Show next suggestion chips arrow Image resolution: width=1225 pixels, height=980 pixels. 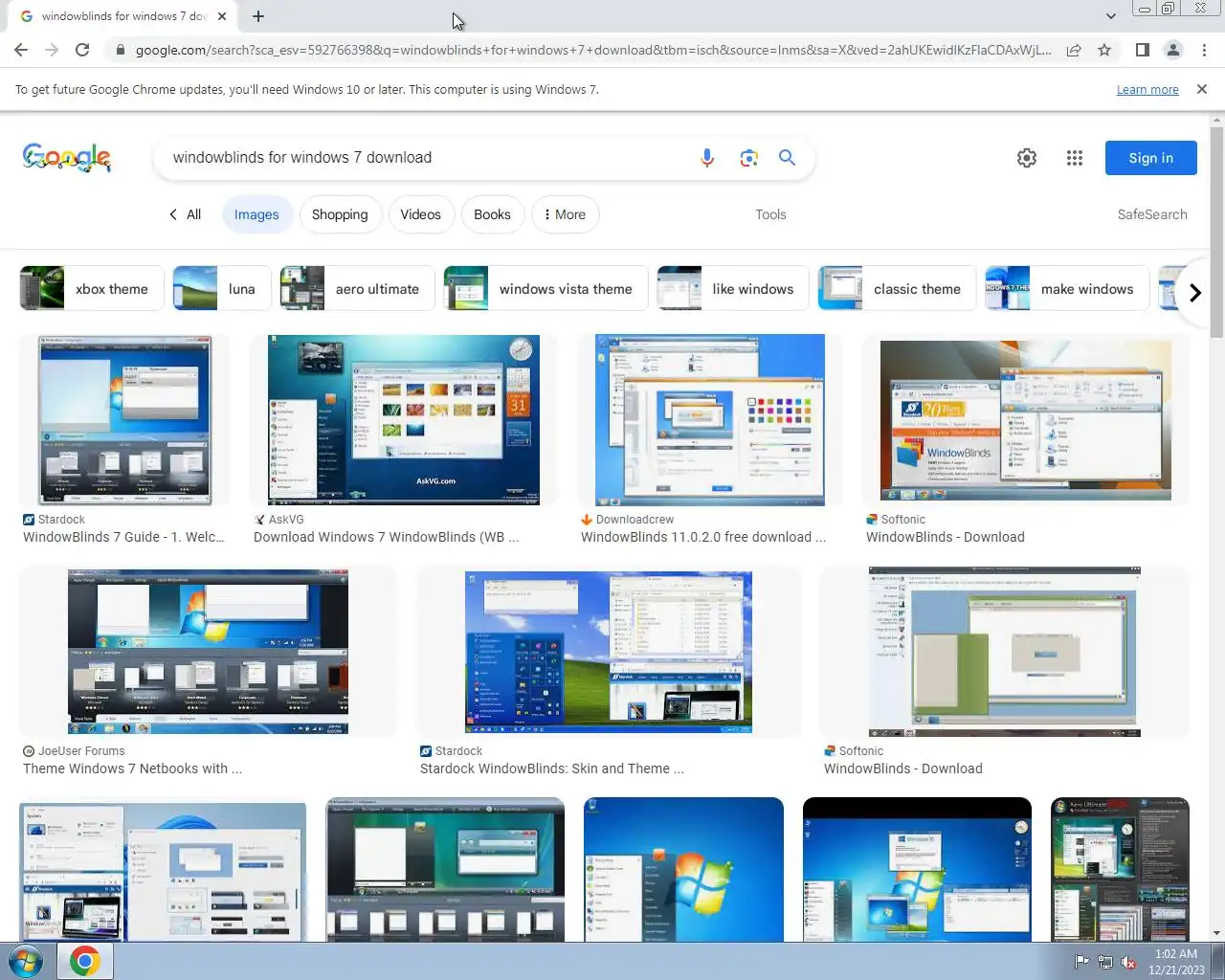(1194, 293)
